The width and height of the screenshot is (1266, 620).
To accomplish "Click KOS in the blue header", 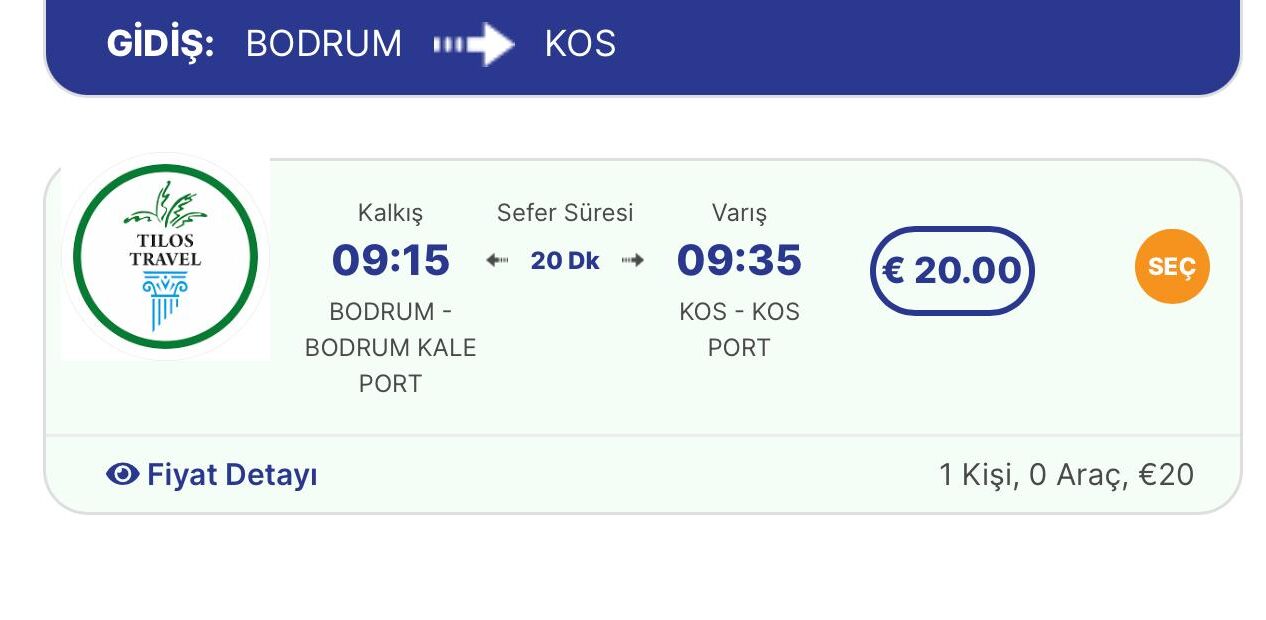I will [580, 44].
